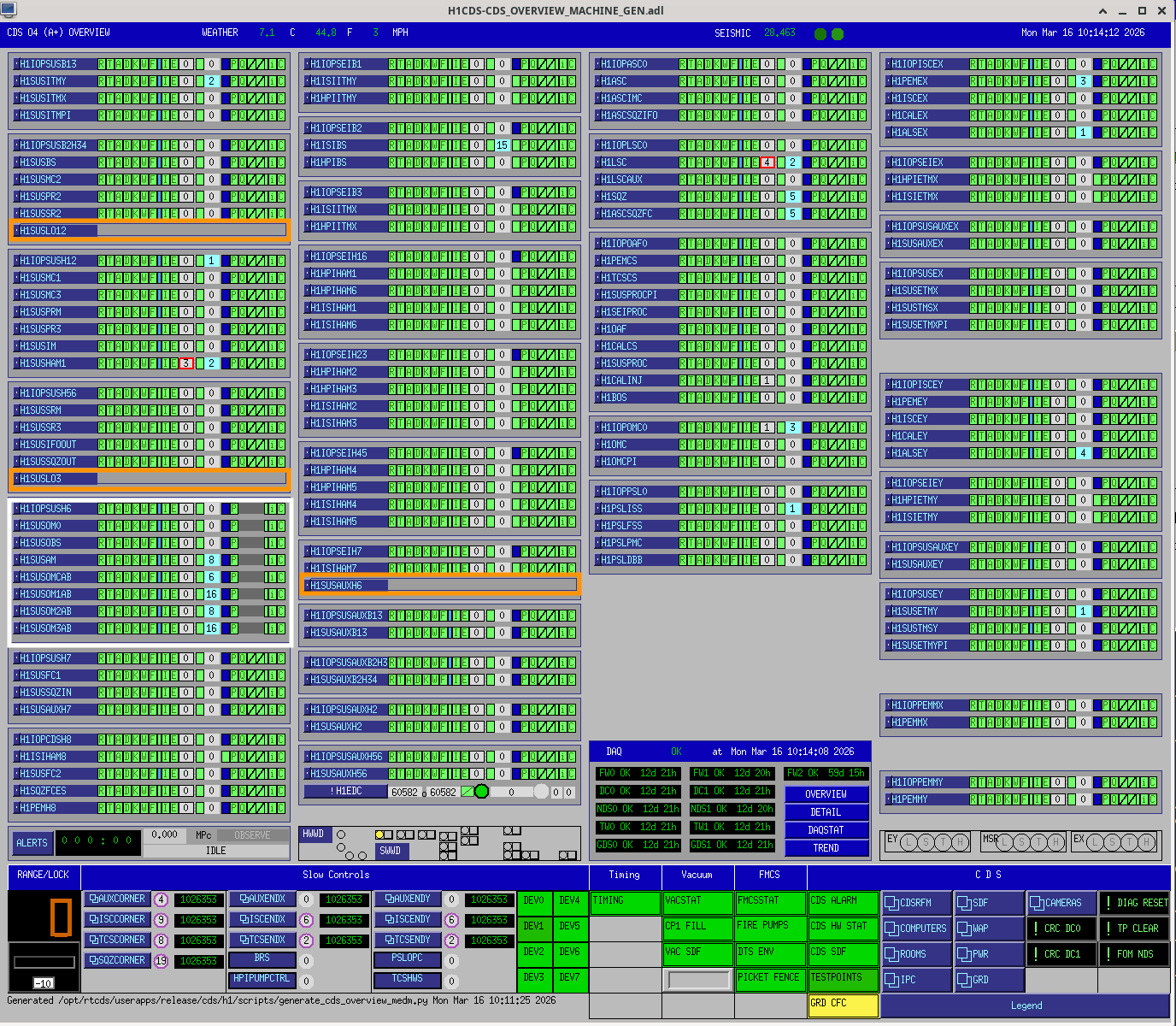The height and width of the screenshot is (1026, 1176).
Task: Open the AUXCORNER slow controls screen
Action: pyautogui.click(x=116, y=899)
